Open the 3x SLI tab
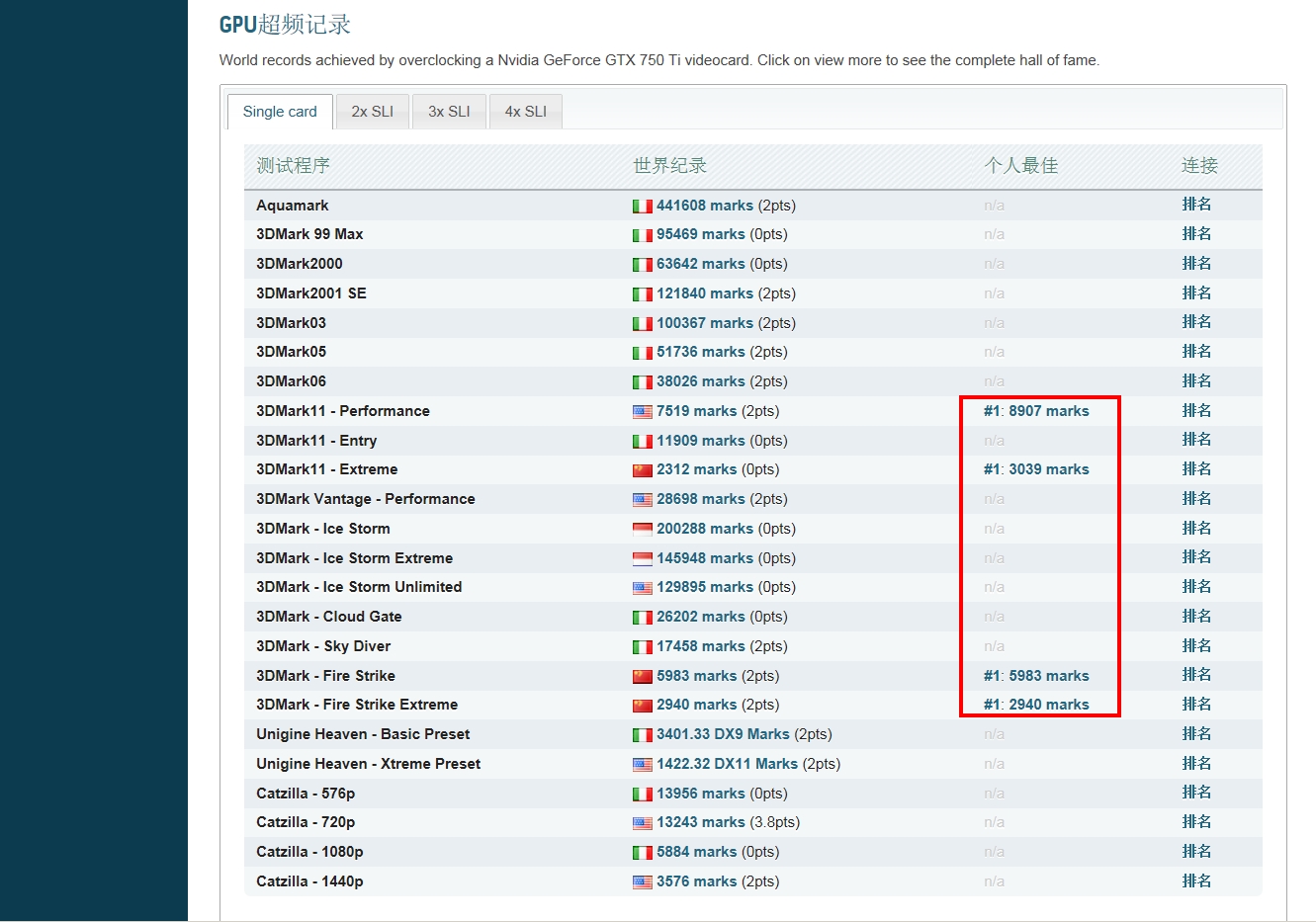The width and height of the screenshot is (1316, 922). tap(449, 112)
